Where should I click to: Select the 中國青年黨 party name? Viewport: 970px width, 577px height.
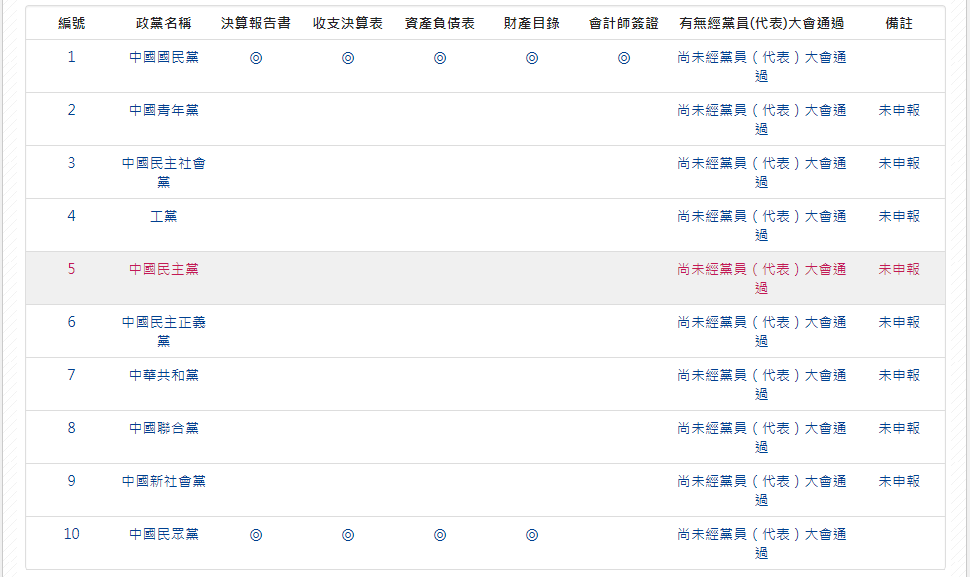164,110
